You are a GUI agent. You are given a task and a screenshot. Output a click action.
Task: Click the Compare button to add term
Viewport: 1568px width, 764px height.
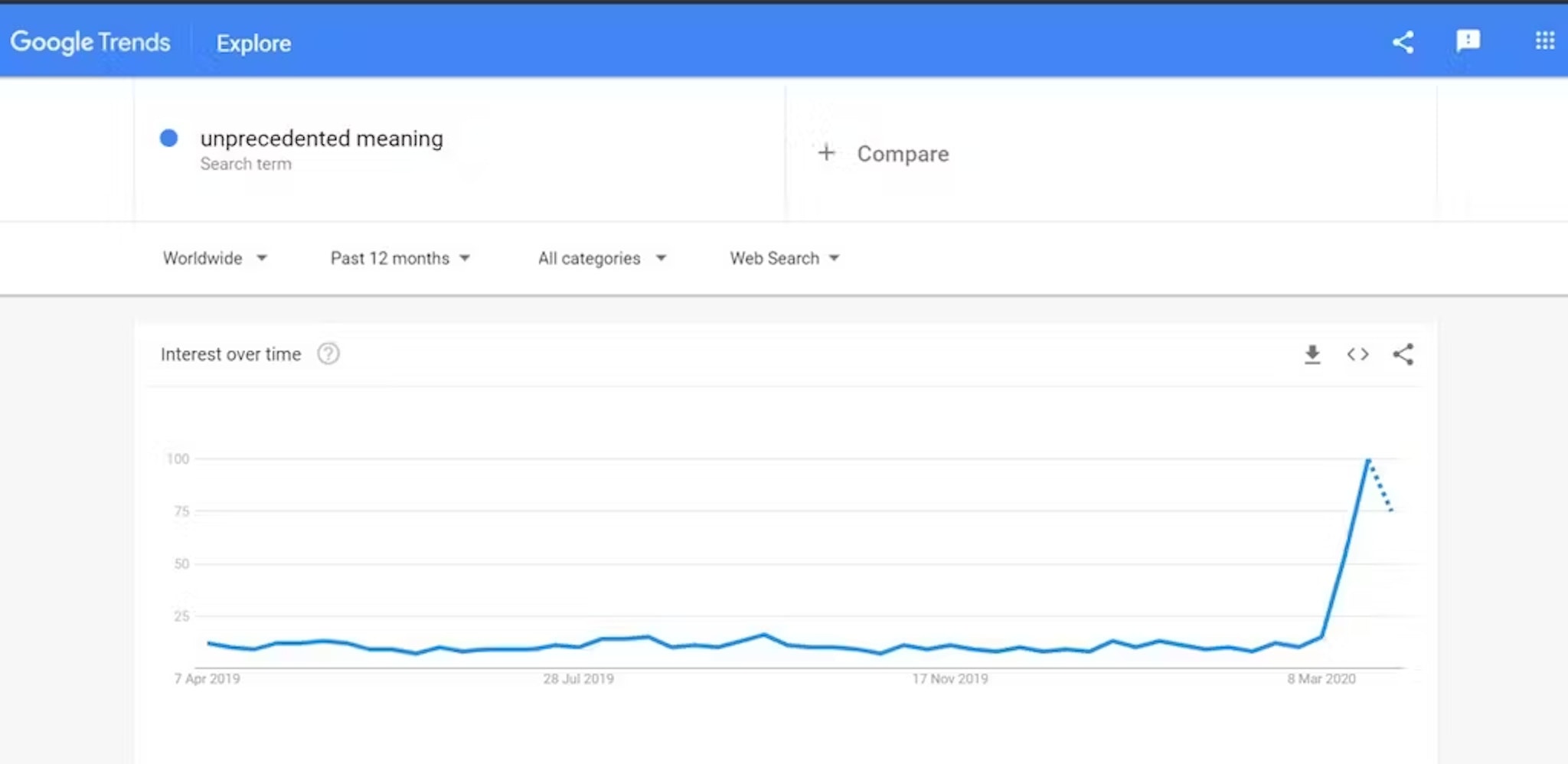(903, 154)
